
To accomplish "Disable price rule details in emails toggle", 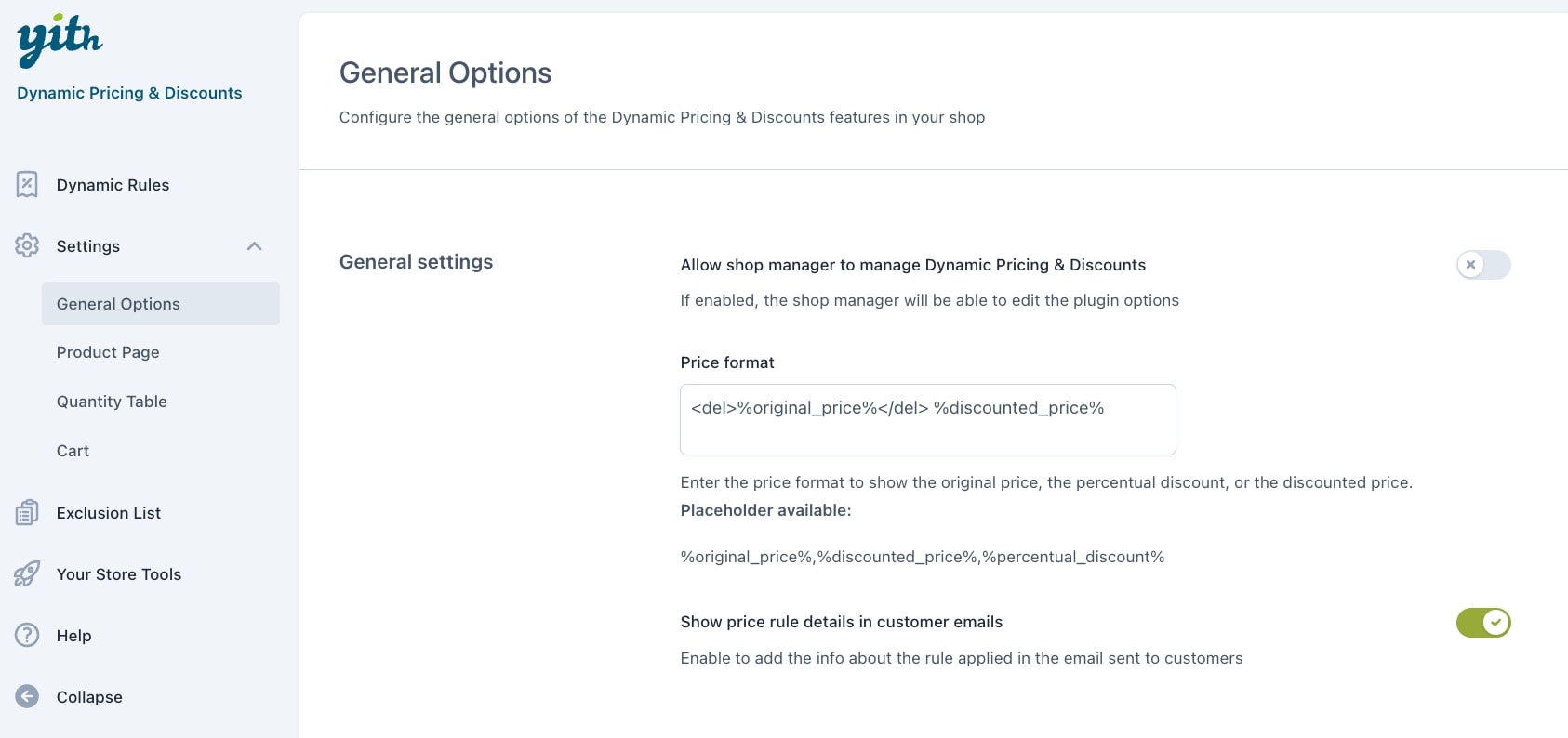I will point(1483,623).
